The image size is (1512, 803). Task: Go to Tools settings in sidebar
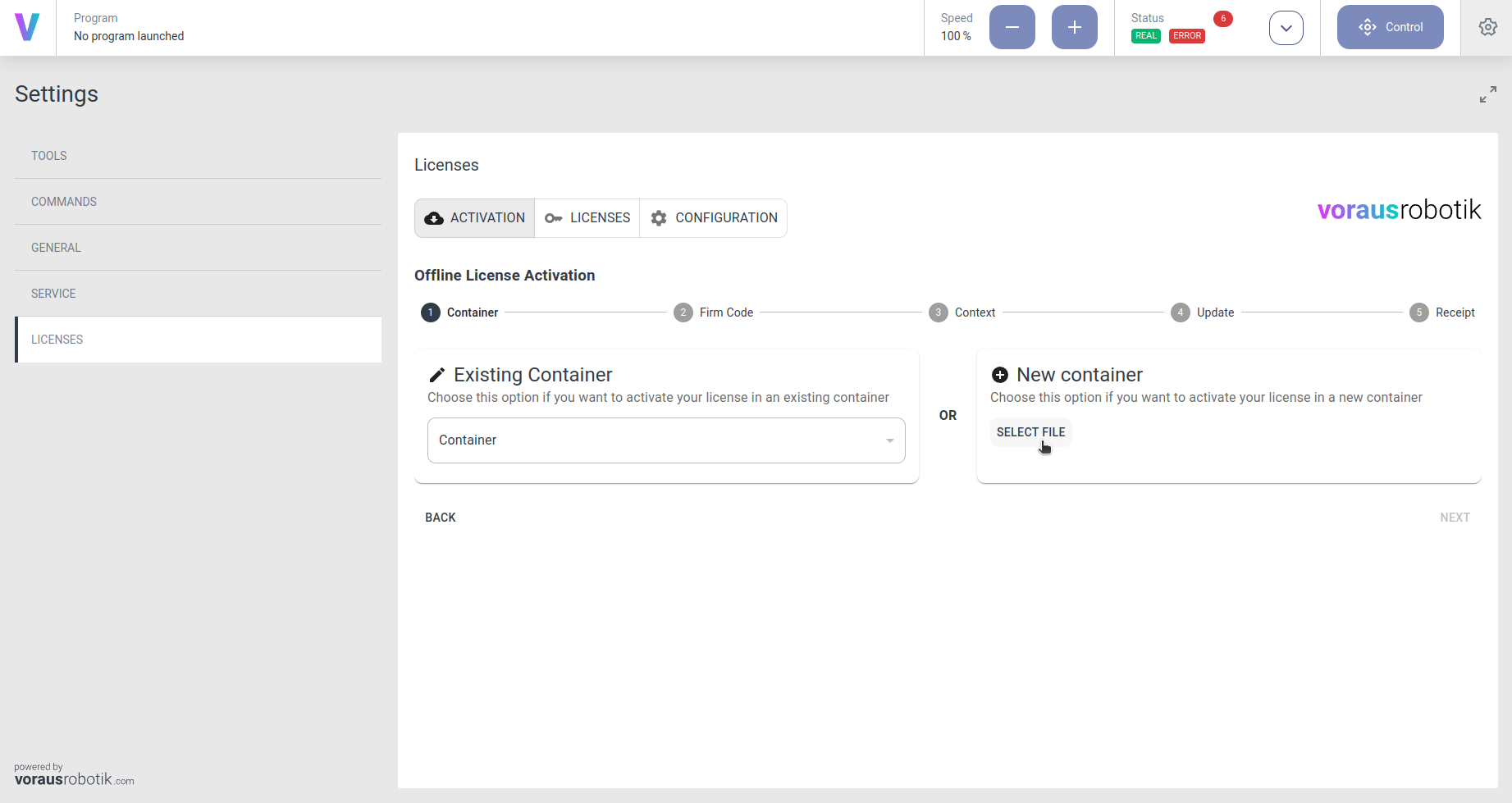[x=49, y=156]
